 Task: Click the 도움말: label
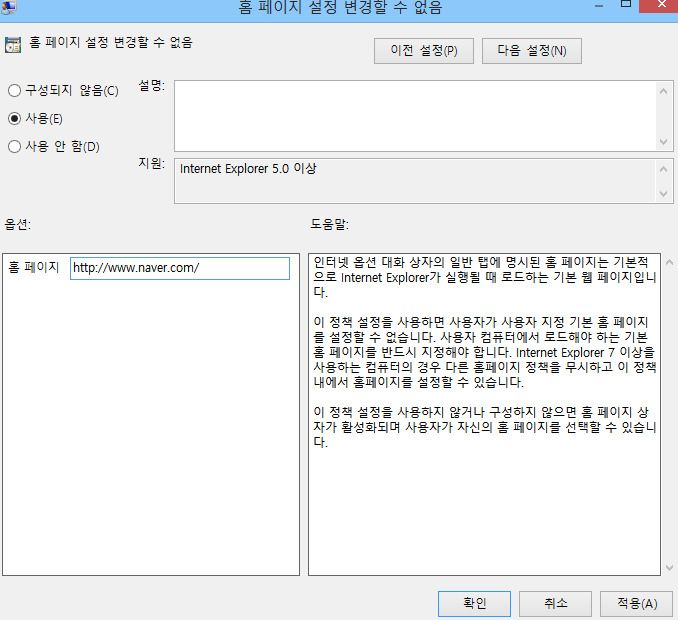pyautogui.click(x=329, y=224)
